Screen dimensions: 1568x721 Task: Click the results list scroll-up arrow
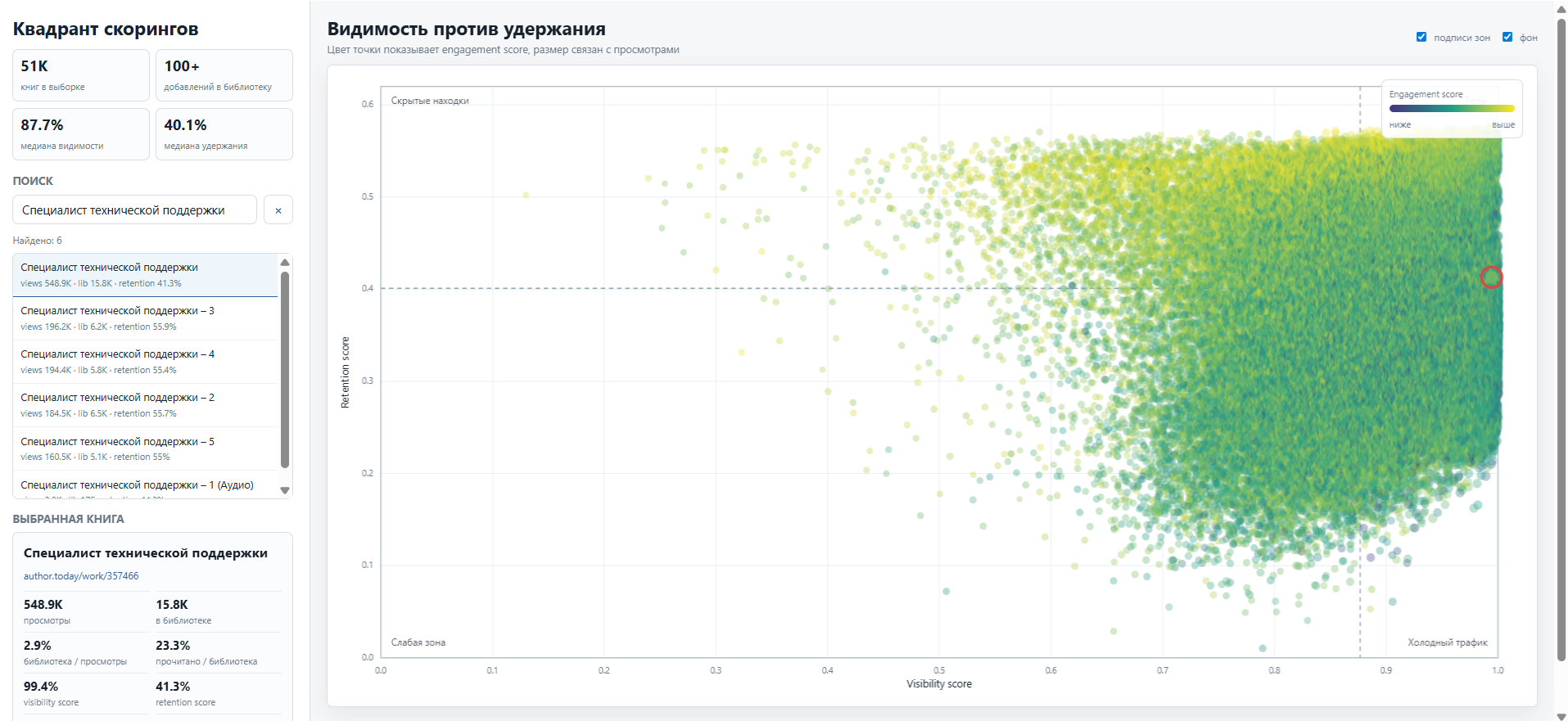tap(285, 263)
